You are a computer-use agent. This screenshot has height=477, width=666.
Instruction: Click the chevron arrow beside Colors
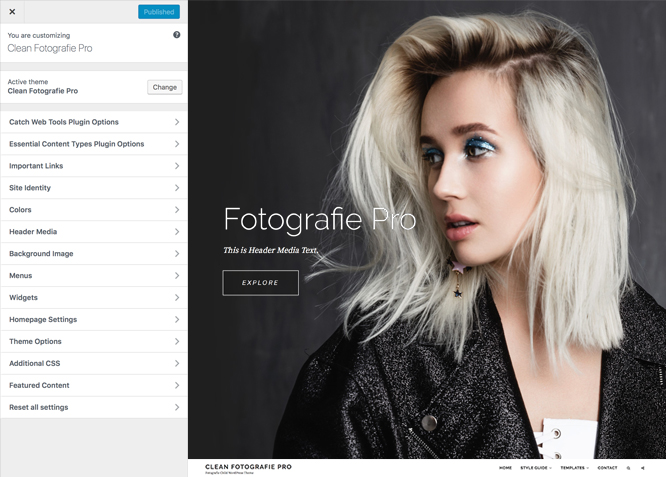pyautogui.click(x=177, y=210)
